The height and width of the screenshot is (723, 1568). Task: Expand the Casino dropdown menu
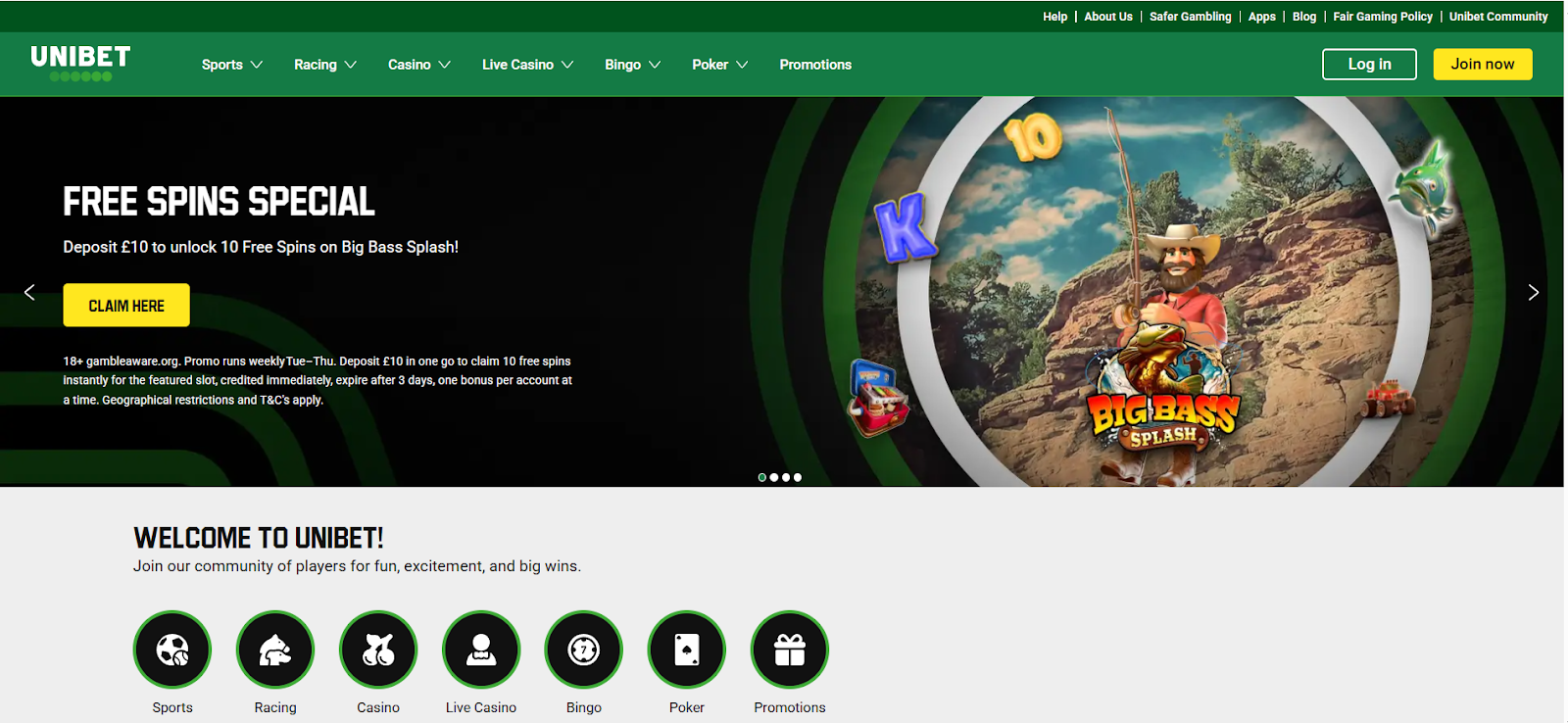pyautogui.click(x=418, y=65)
